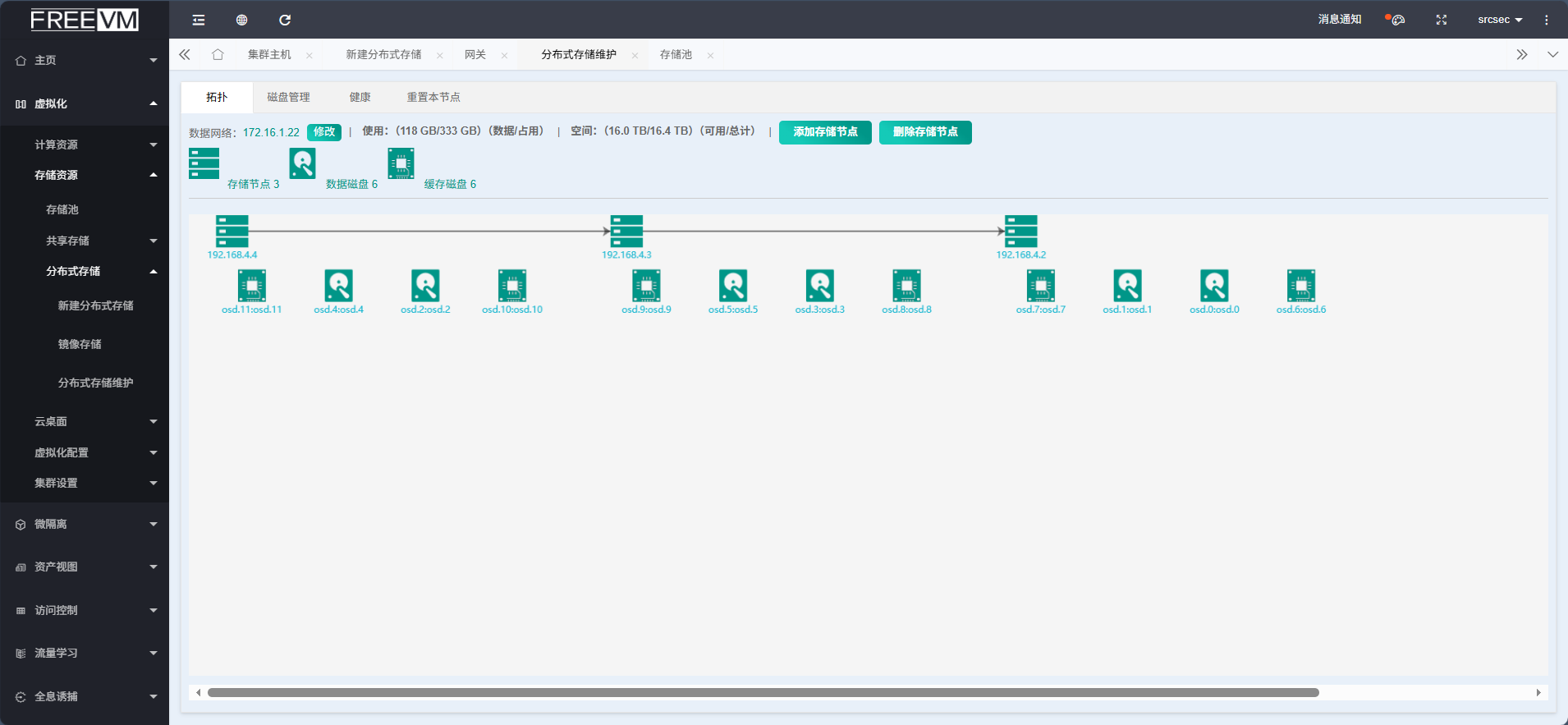Viewport: 1568px width, 725px height.
Task: Switch to the 健康 tab
Action: pyautogui.click(x=360, y=97)
